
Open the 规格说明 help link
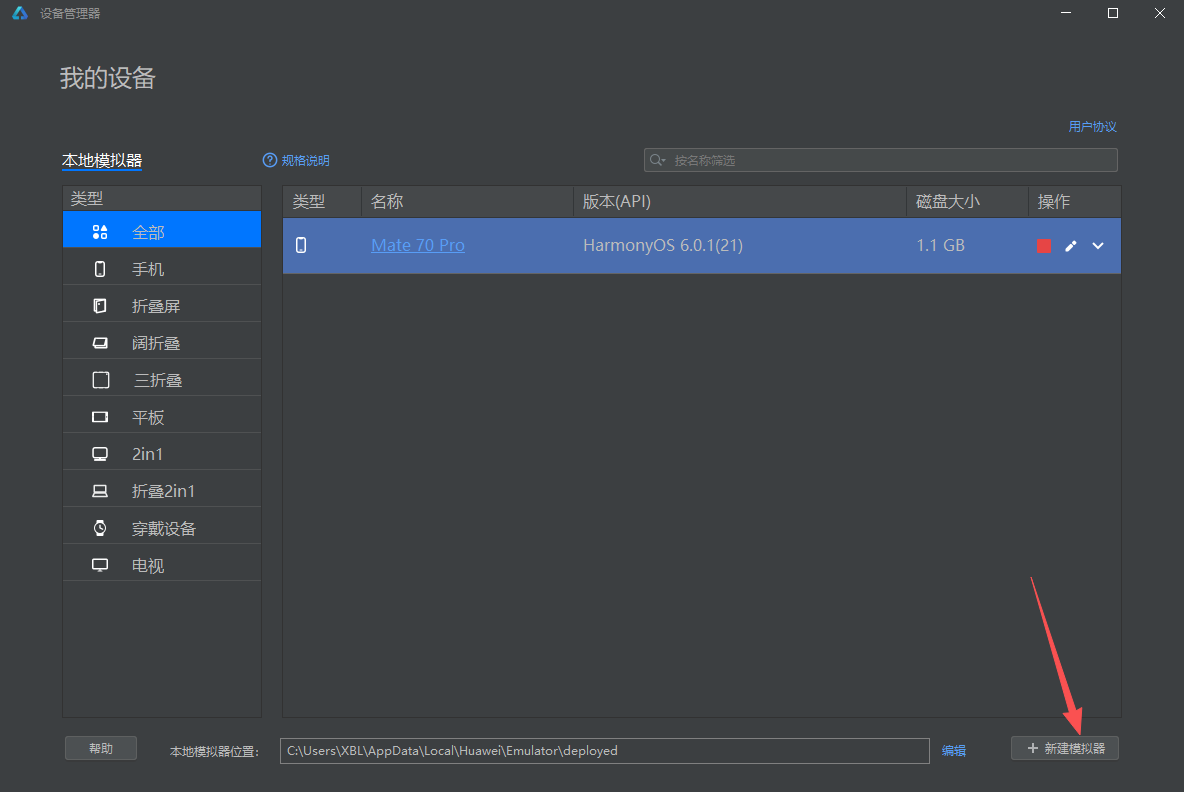(296, 160)
